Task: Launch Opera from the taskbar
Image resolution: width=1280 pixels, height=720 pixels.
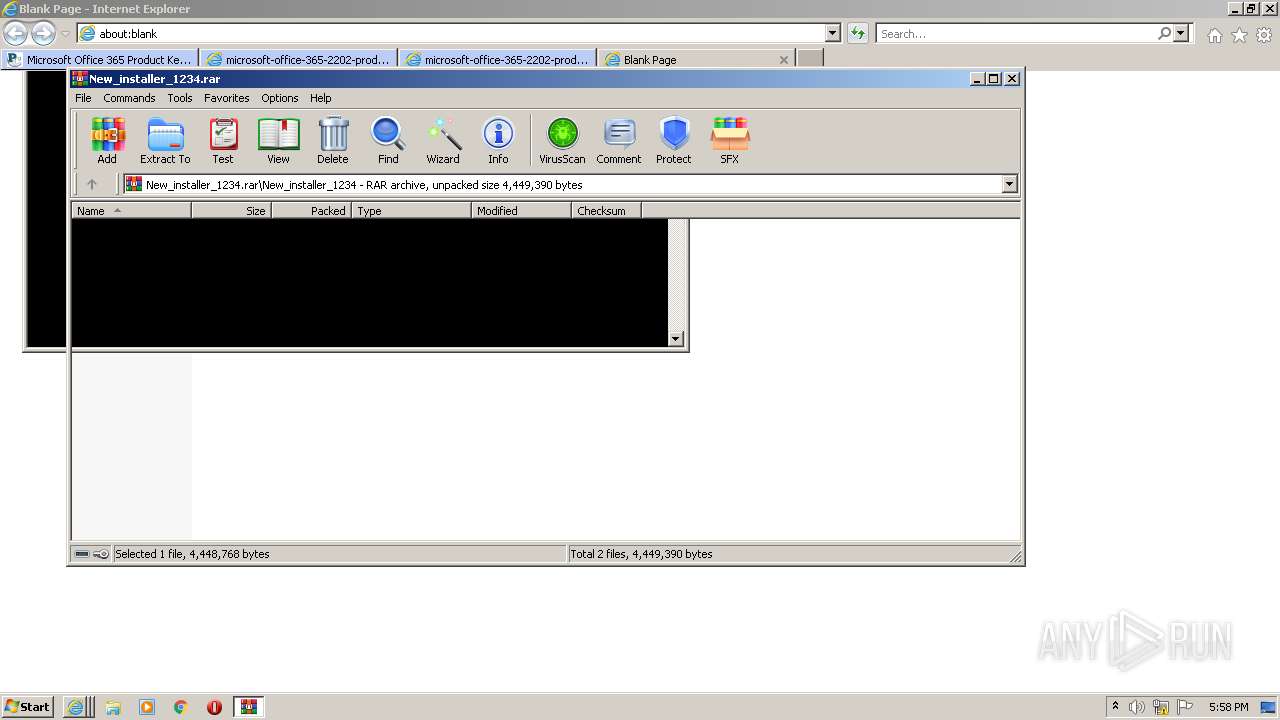Action: [214, 707]
